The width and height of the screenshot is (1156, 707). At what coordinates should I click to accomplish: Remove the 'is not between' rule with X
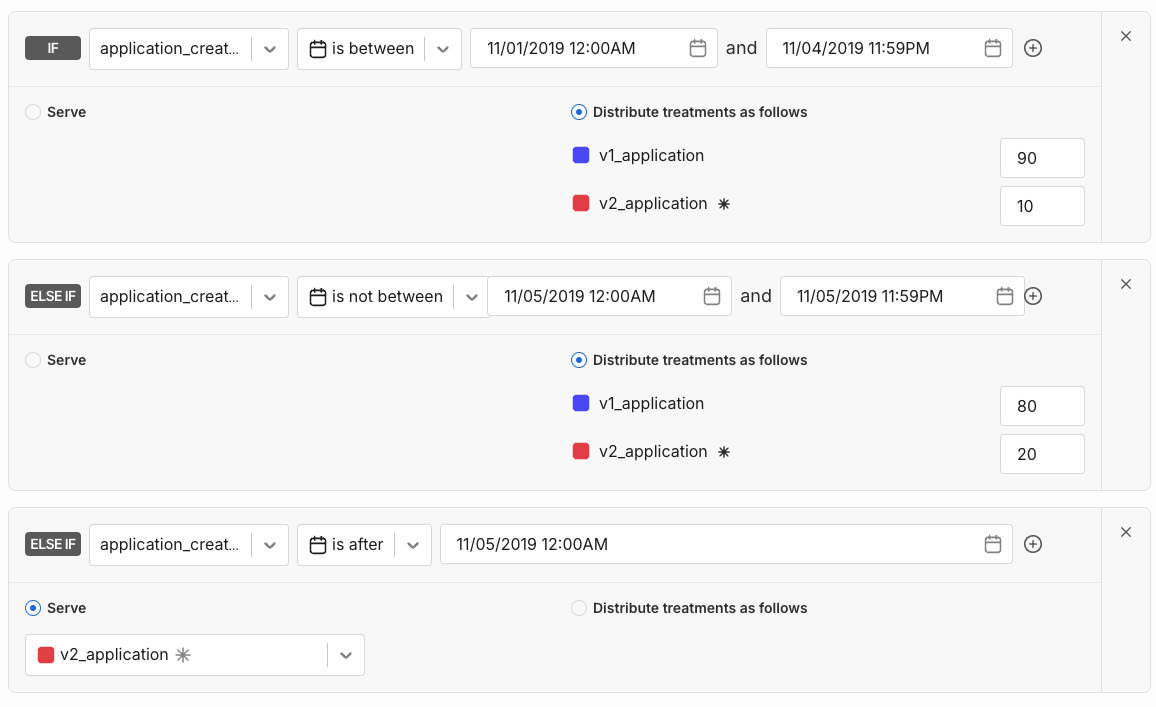click(x=1126, y=284)
